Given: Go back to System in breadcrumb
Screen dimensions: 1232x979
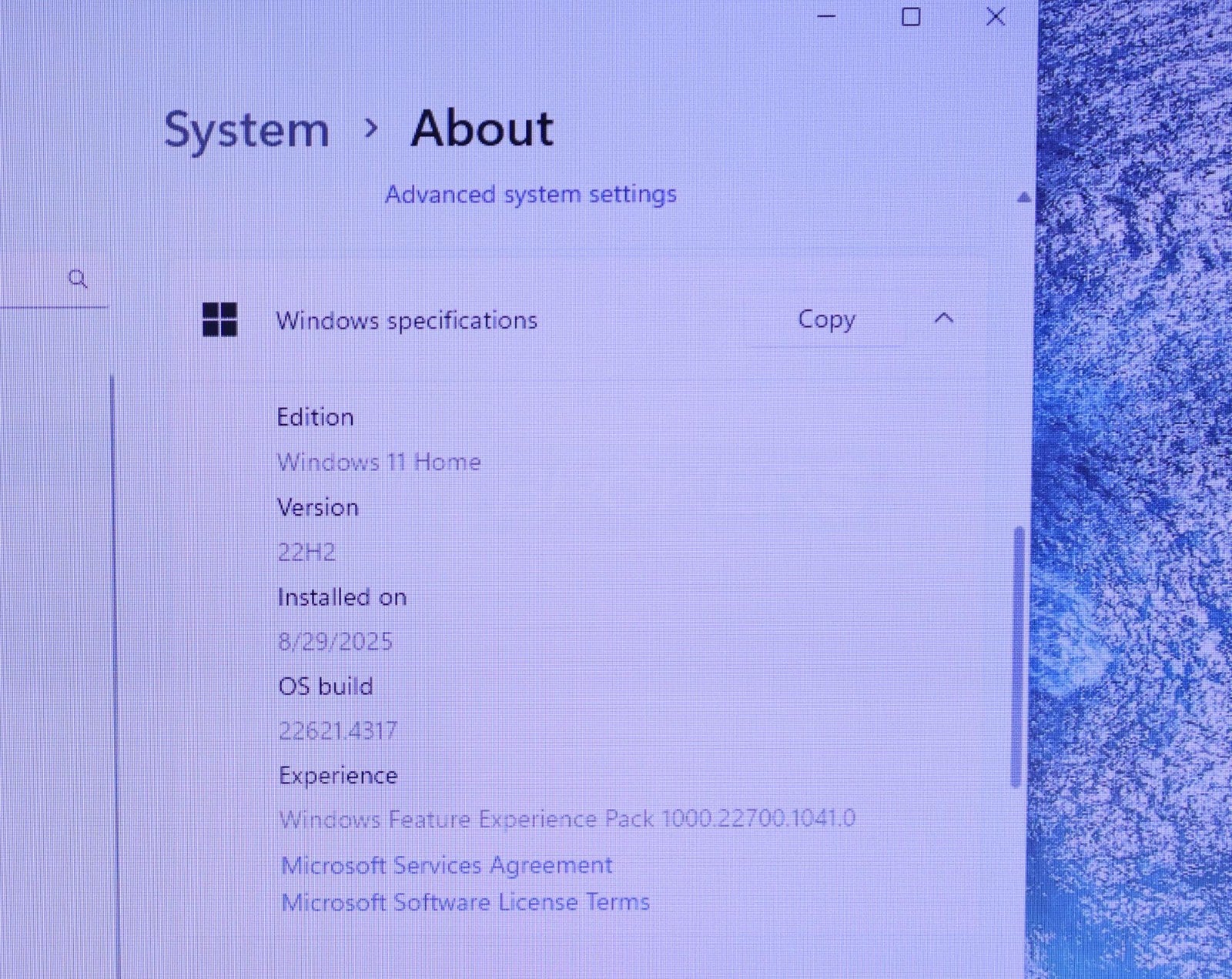Looking at the screenshot, I should tap(246, 129).
